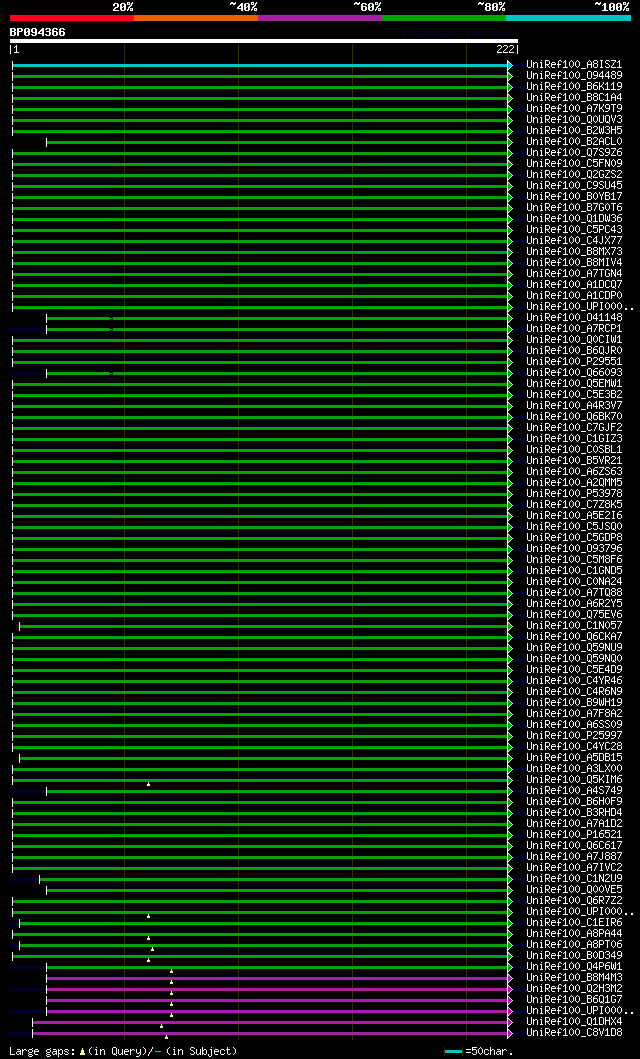The image size is (640, 1059).
Task: Select hit UniRef100_Q5EMW1
Action: [575, 384]
